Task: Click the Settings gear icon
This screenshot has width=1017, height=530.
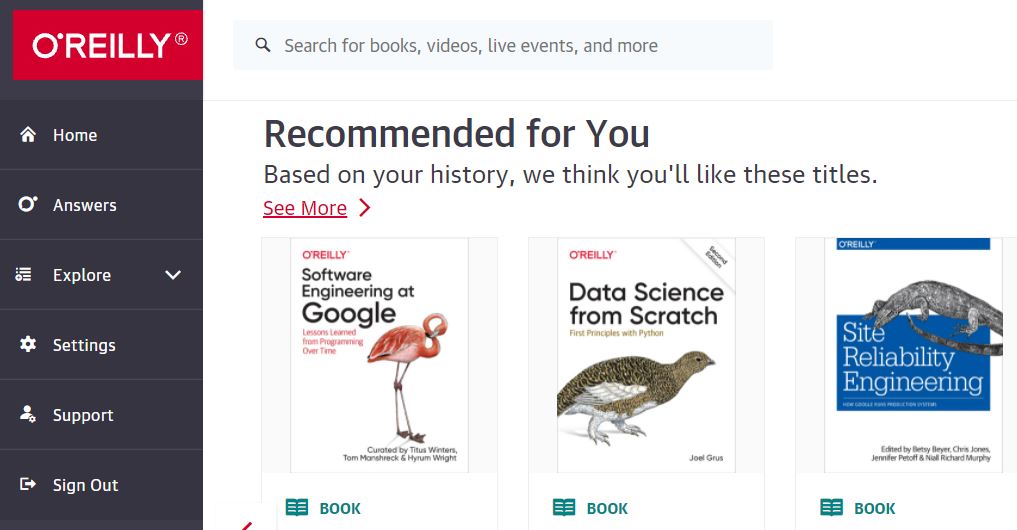Action: pyautogui.click(x=28, y=345)
